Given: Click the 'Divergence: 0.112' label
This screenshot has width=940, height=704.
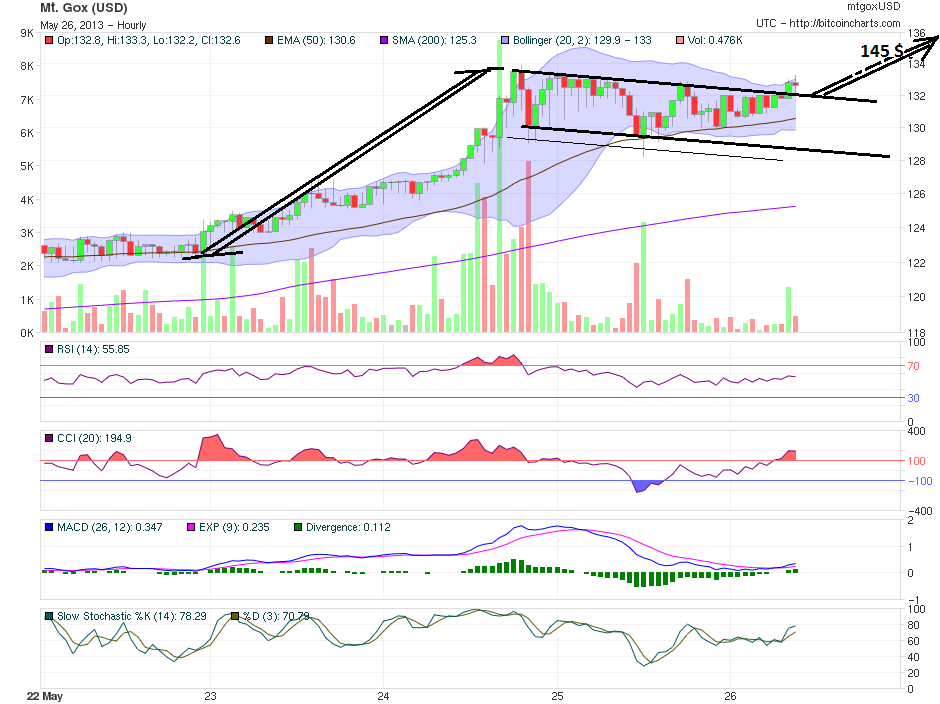Looking at the screenshot, I should pyautogui.click(x=348, y=527).
